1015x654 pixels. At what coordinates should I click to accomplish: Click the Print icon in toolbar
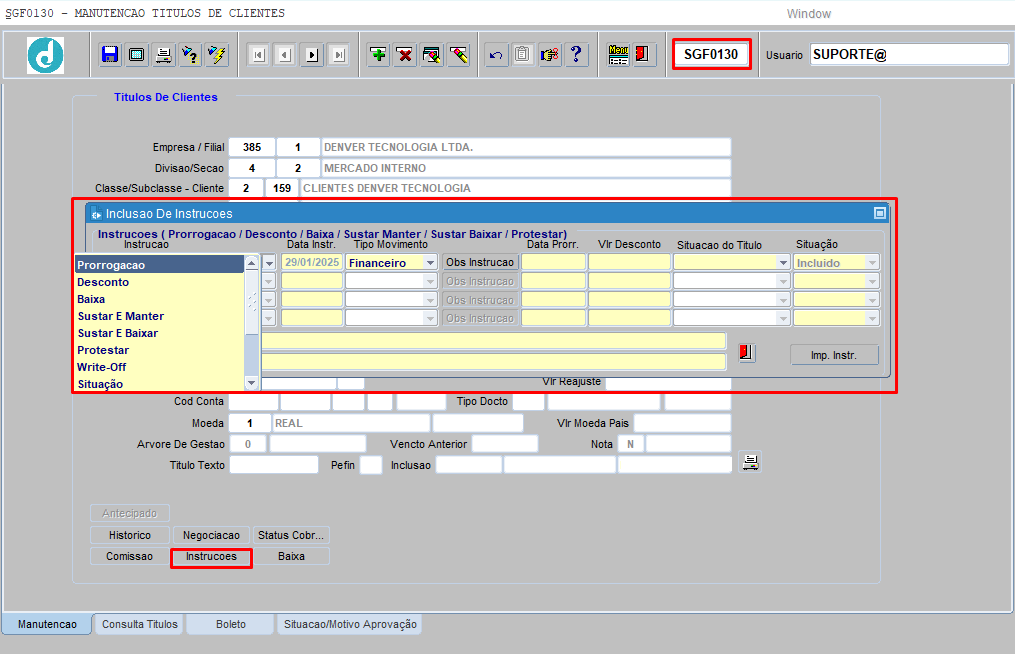click(x=164, y=54)
